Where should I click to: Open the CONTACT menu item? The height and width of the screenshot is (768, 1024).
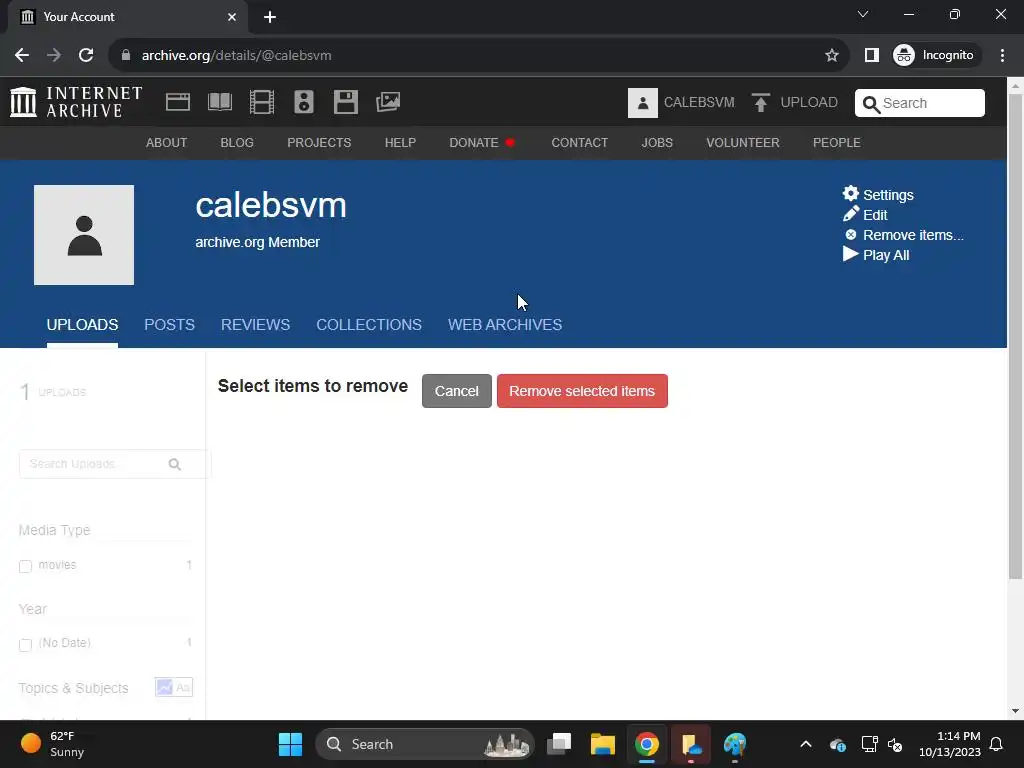click(579, 142)
